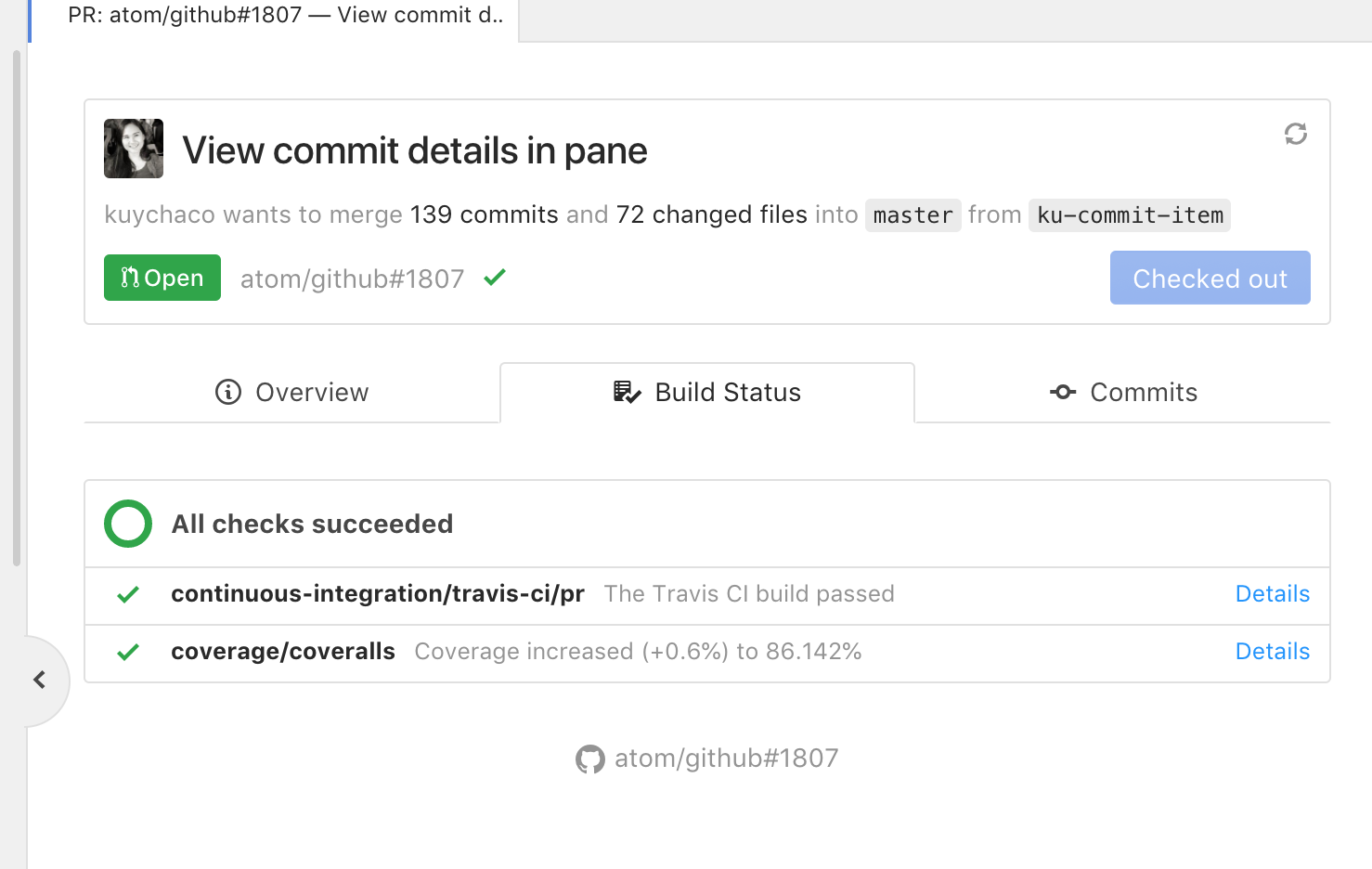Open Details for travis-ci/pr check

[x=1273, y=594]
